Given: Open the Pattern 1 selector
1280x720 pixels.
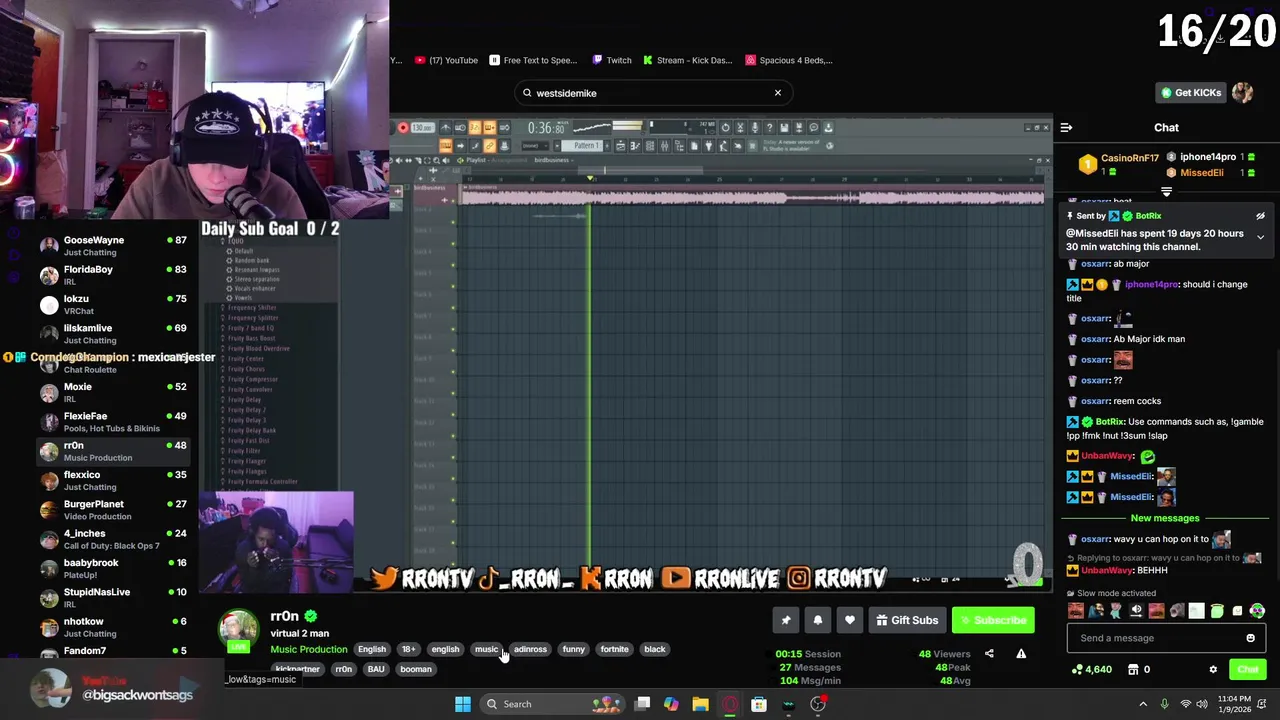Looking at the screenshot, I should (587, 146).
